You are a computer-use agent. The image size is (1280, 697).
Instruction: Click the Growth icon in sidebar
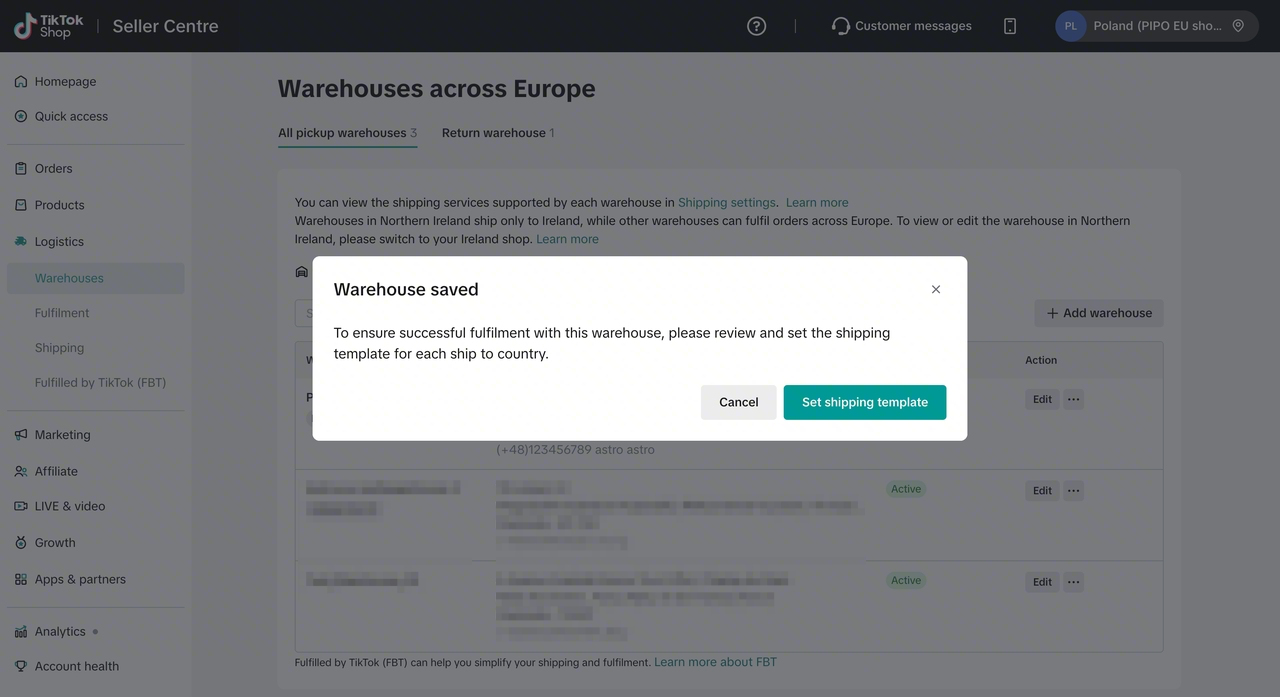(21, 543)
